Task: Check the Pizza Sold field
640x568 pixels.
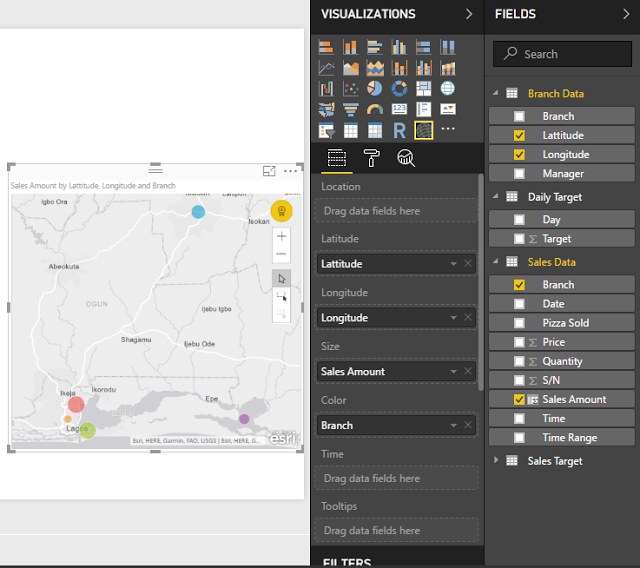Action: [519, 323]
